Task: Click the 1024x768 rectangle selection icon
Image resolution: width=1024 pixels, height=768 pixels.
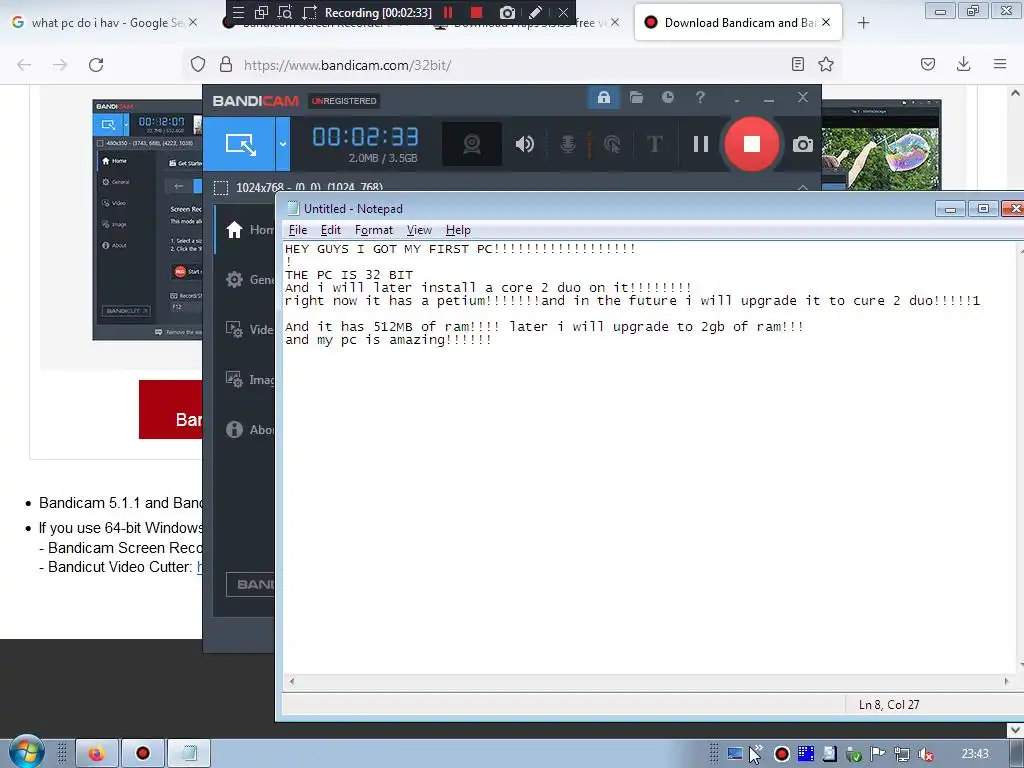Action: (221, 187)
